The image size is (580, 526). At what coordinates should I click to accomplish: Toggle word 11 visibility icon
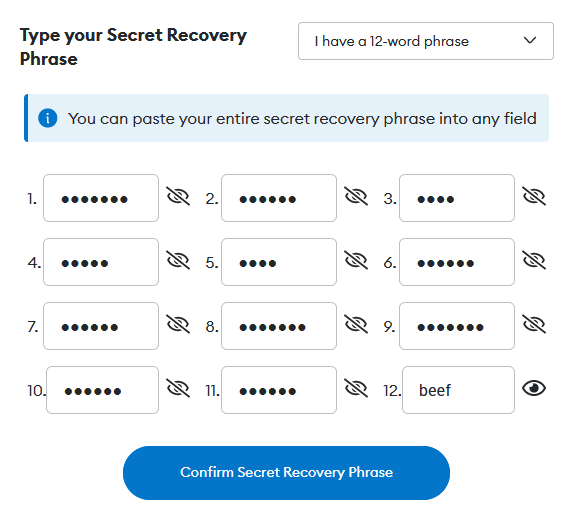pos(356,388)
